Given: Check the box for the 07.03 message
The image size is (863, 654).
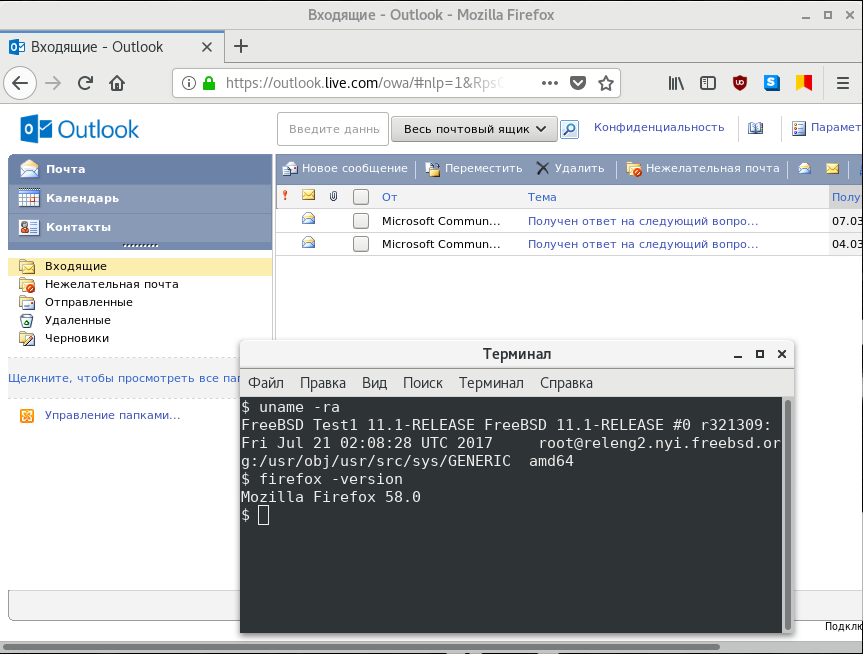Looking at the screenshot, I should (x=361, y=221).
